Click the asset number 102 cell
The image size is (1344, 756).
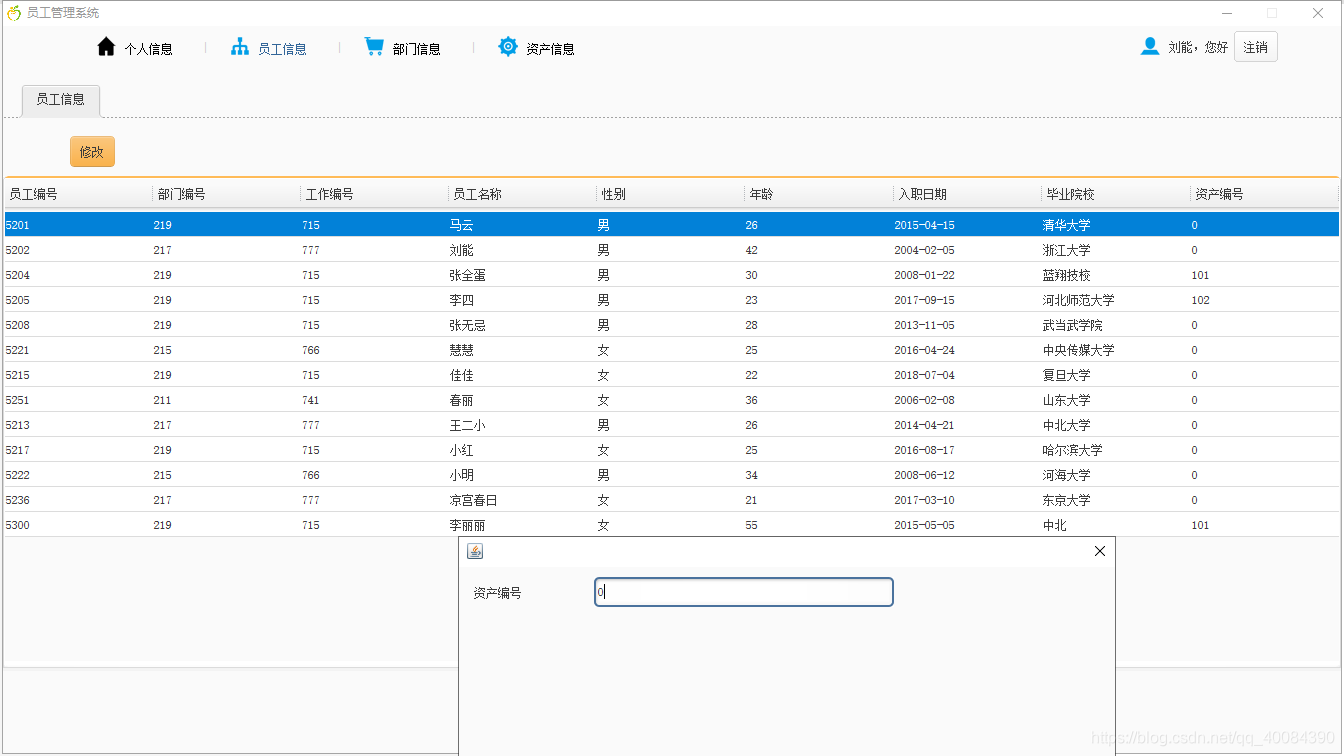(1264, 300)
